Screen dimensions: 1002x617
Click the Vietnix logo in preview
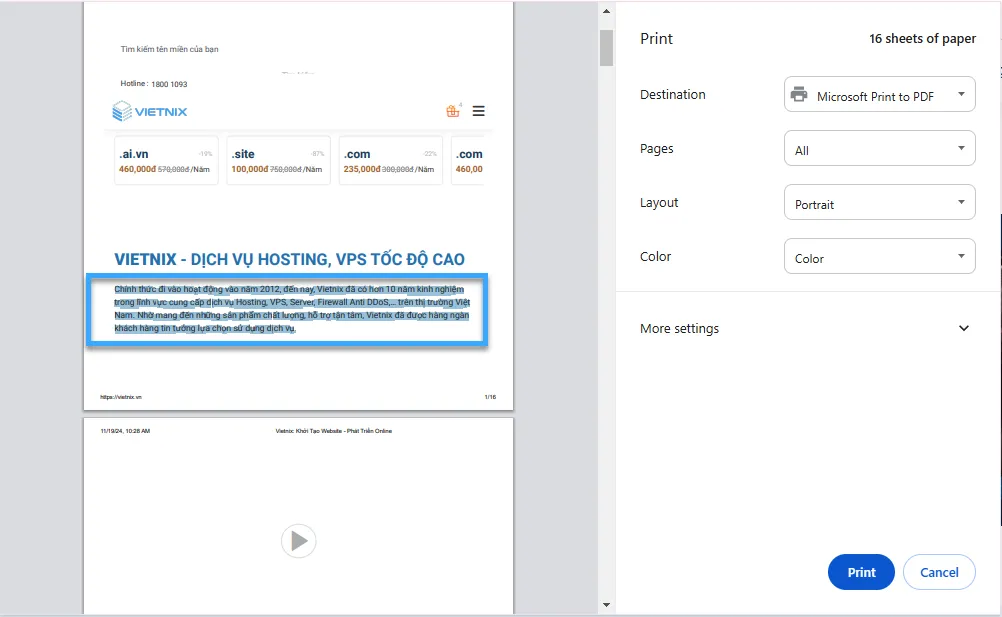pos(150,111)
